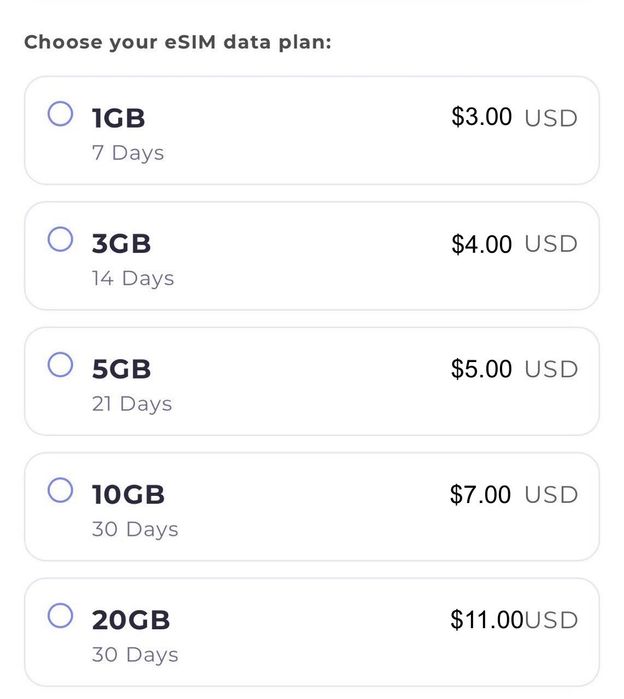Tap the 30 Days label under 10GB
The image size is (624, 699).
(134, 529)
